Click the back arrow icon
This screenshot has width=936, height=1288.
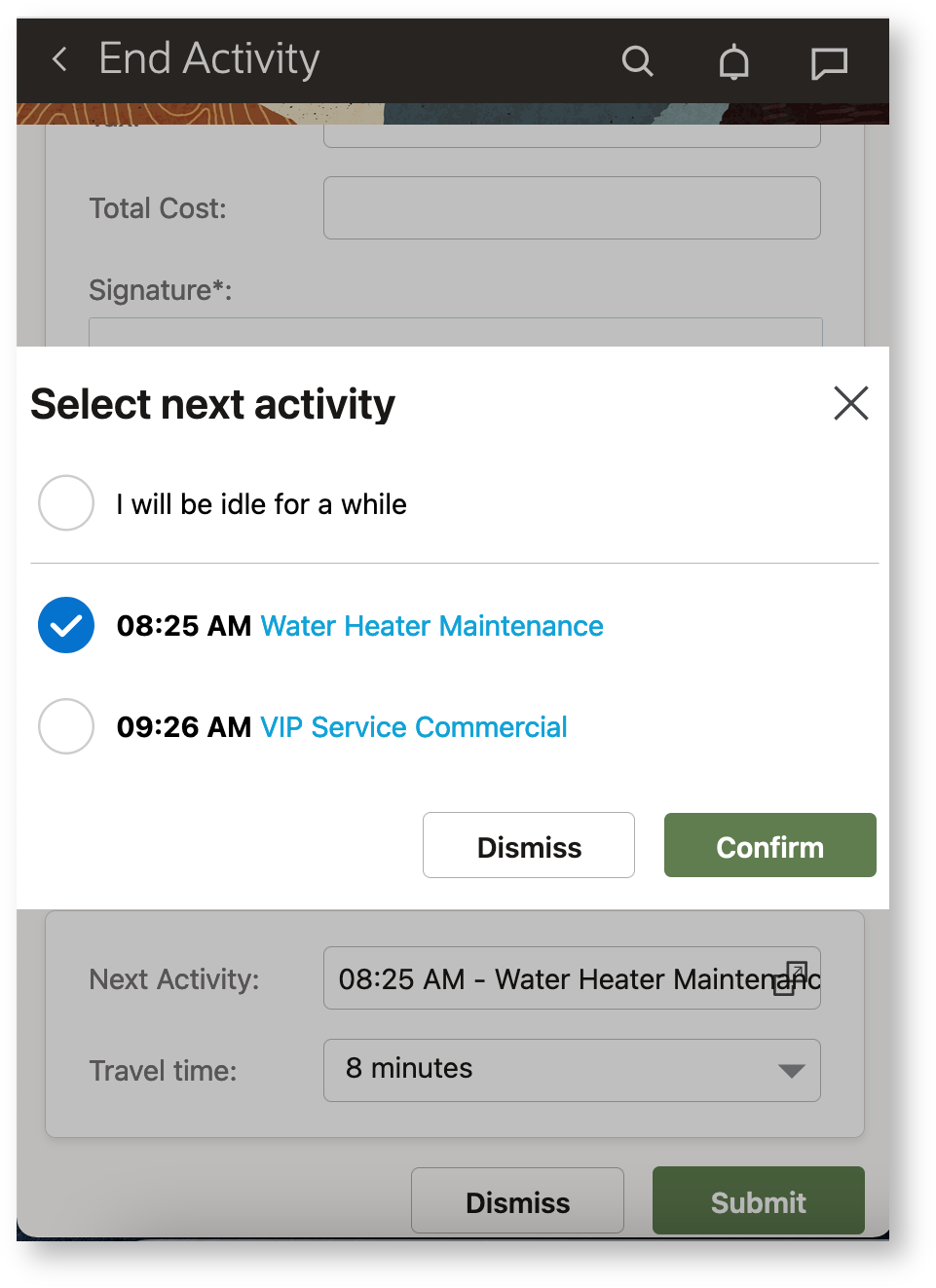60,59
